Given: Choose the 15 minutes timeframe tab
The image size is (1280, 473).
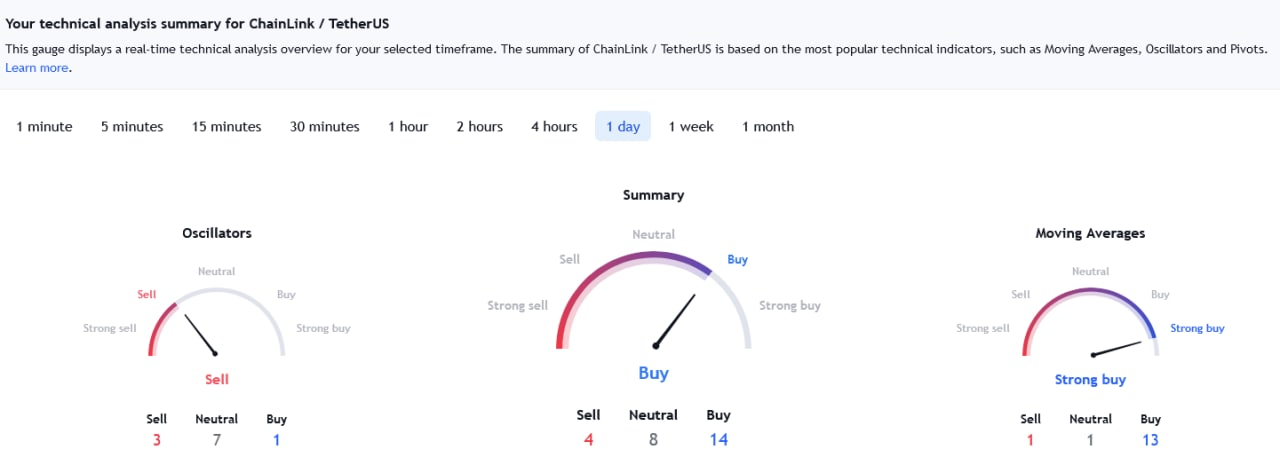Looking at the screenshot, I should (x=227, y=127).
